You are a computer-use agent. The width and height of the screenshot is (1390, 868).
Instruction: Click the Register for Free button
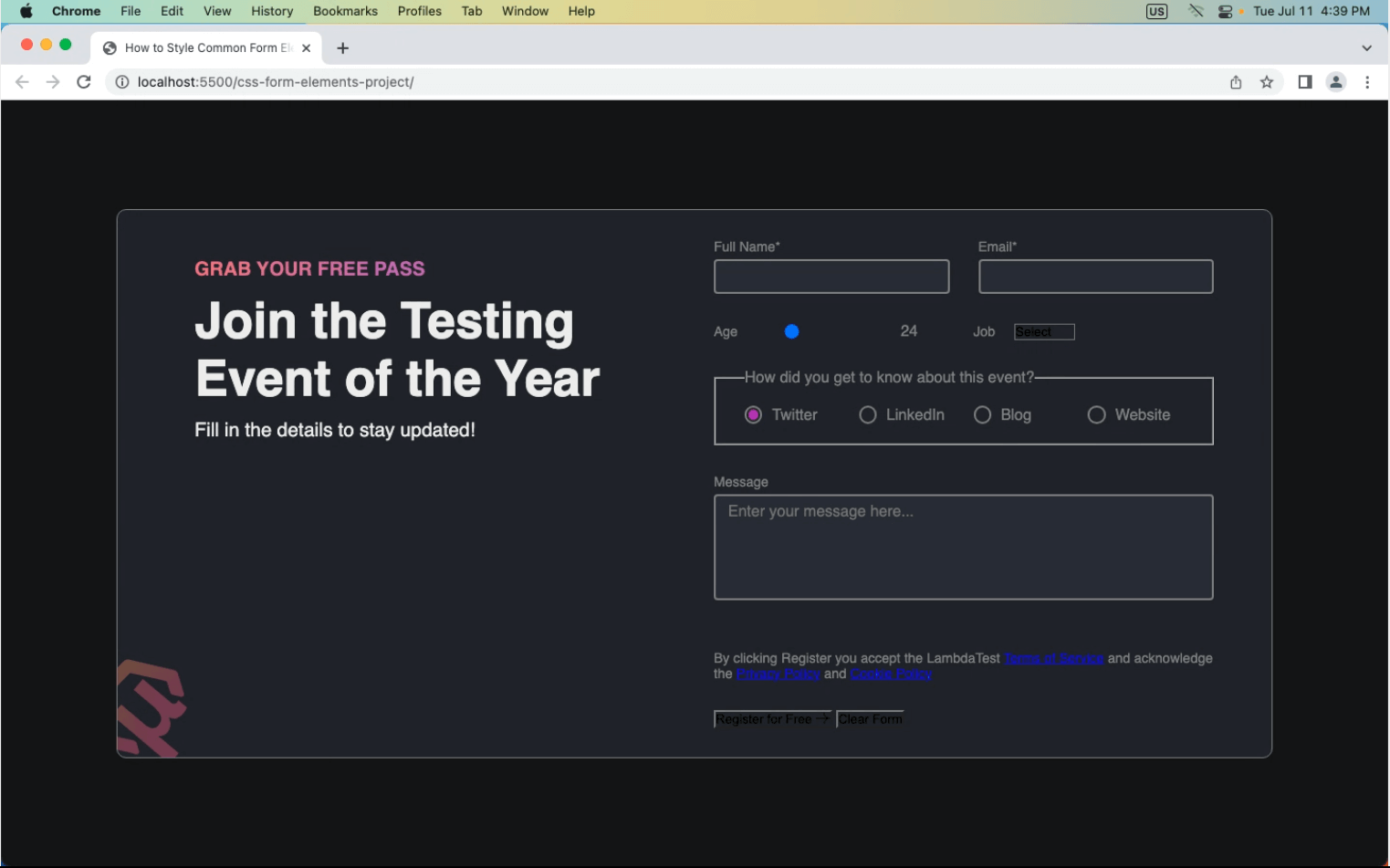772,719
